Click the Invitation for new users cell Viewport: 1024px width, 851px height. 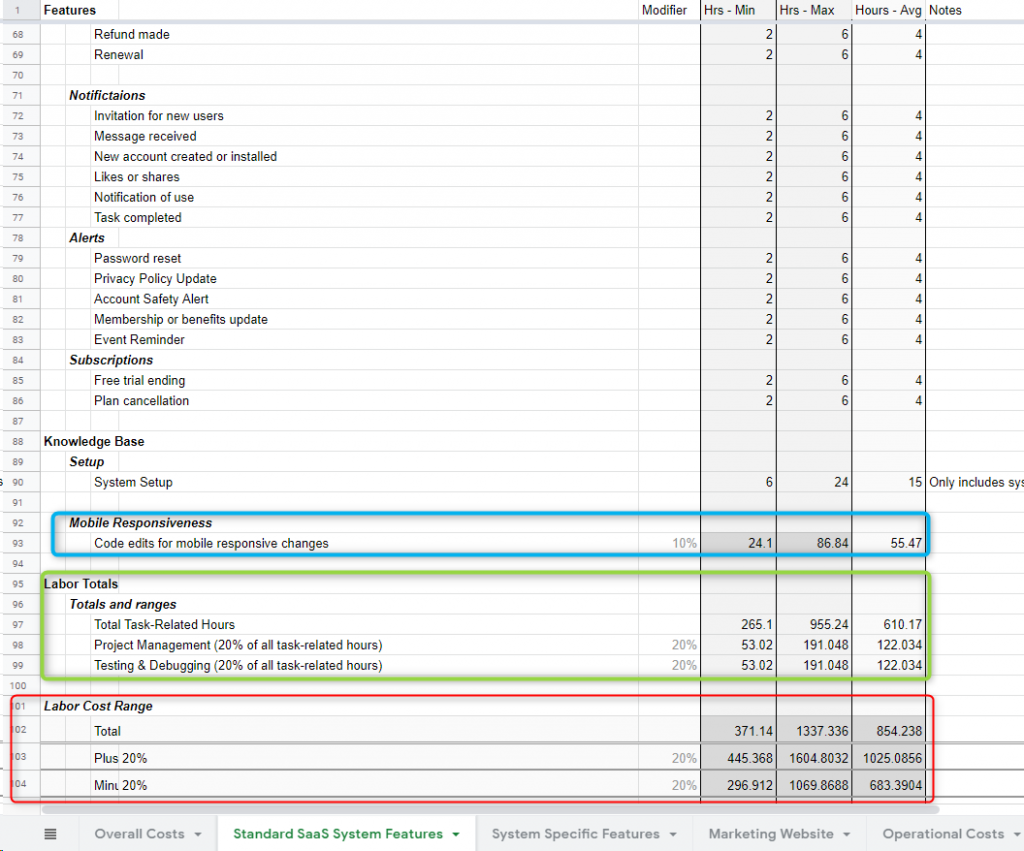158,116
